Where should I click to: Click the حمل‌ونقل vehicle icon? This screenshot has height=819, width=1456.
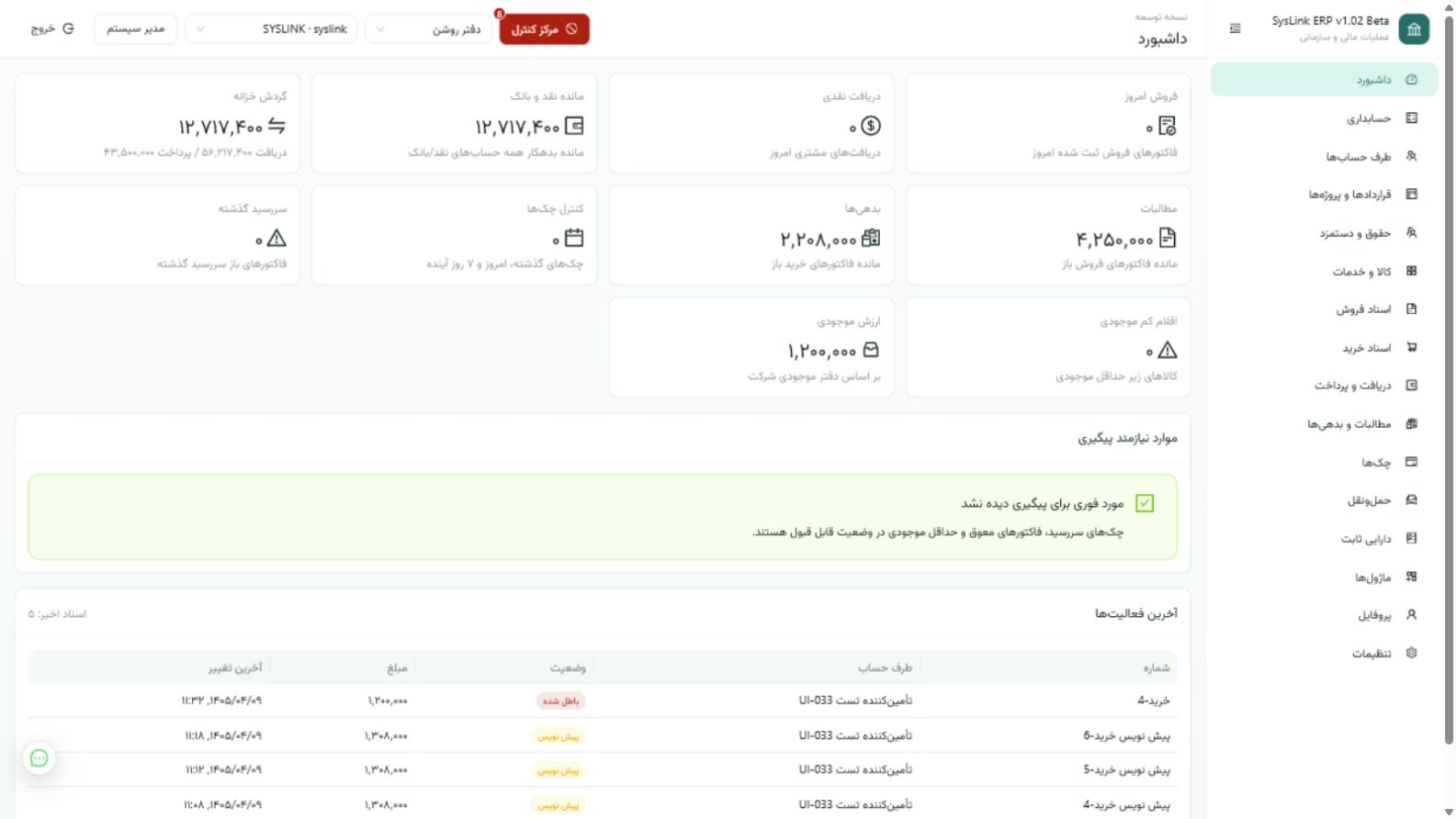pyautogui.click(x=1412, y=500)
